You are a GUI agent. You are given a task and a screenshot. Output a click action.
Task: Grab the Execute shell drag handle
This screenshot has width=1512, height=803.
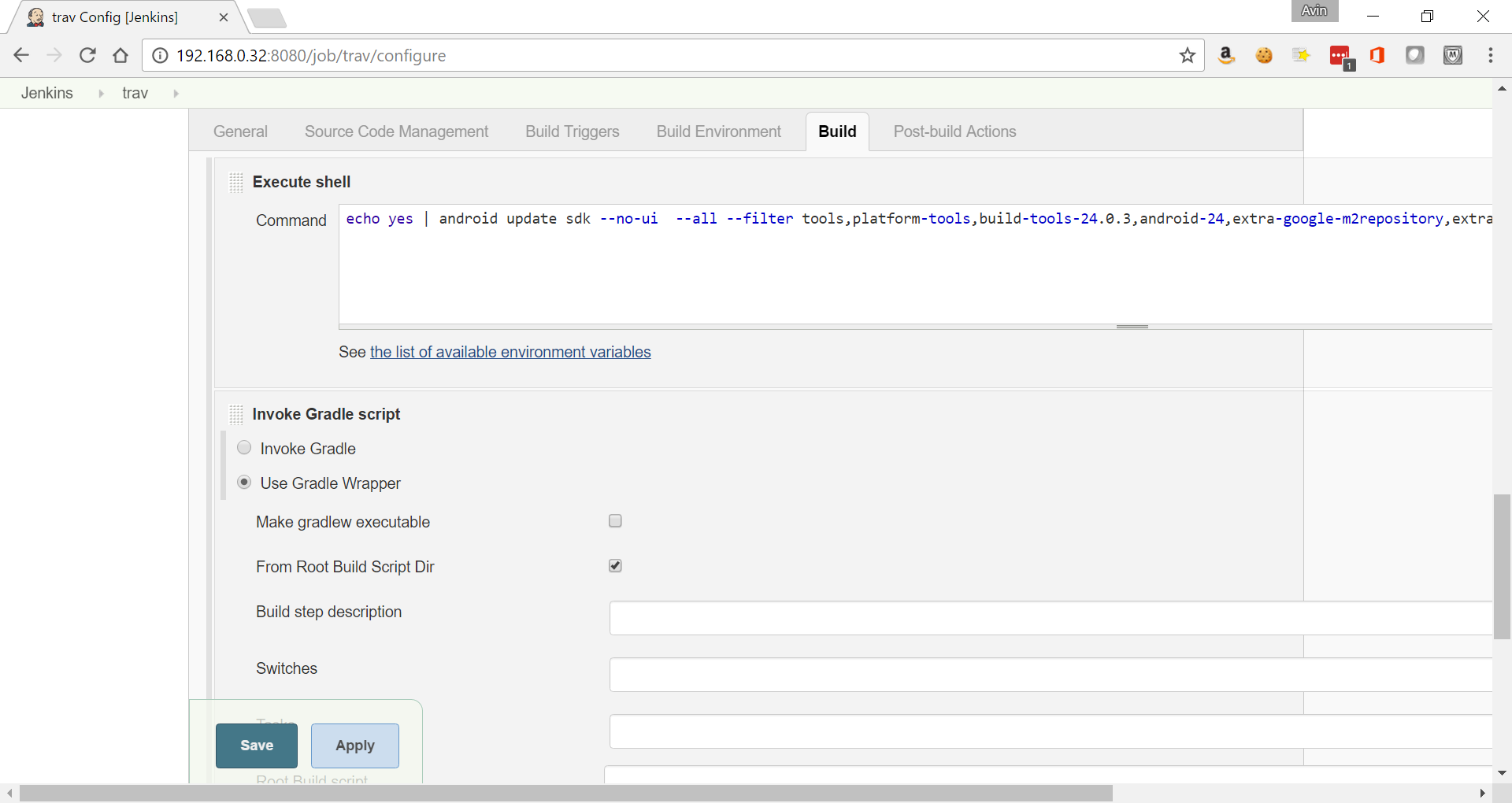coord(236,182)
